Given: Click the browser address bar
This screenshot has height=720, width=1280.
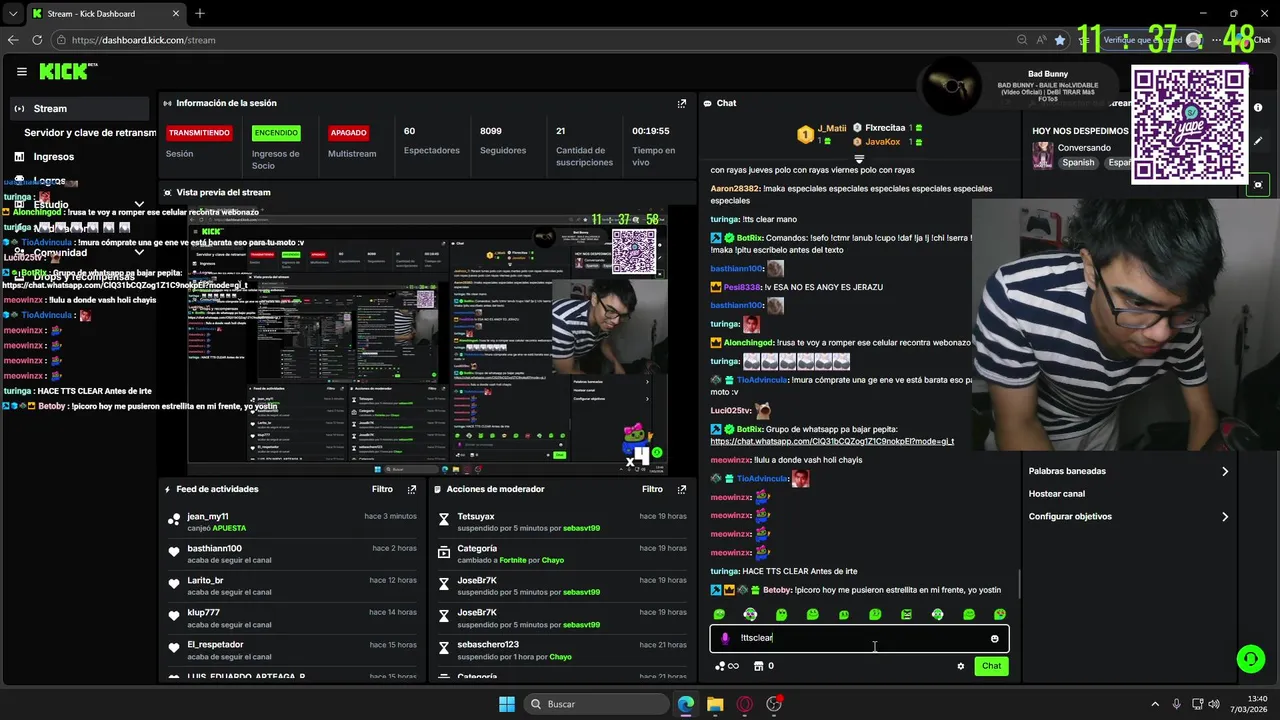Looking at the screenshot, I should 540,40.
